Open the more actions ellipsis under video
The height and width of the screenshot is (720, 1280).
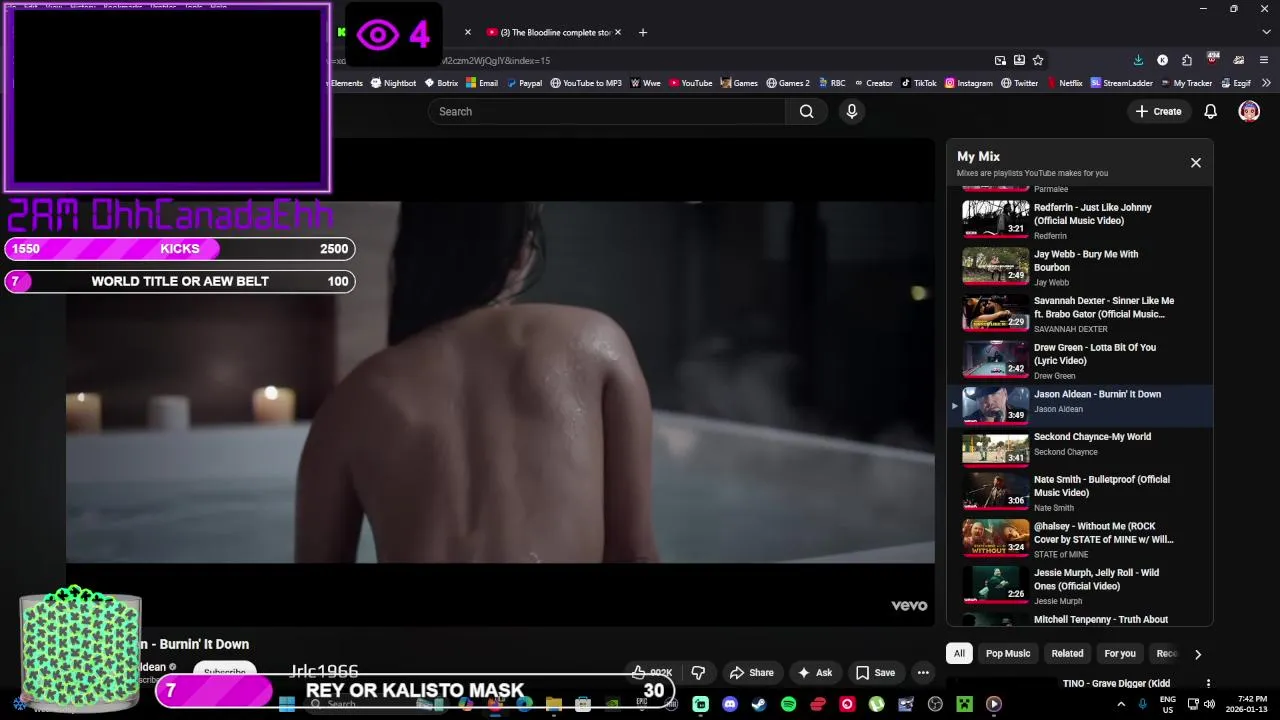click(x=923, y=673)
